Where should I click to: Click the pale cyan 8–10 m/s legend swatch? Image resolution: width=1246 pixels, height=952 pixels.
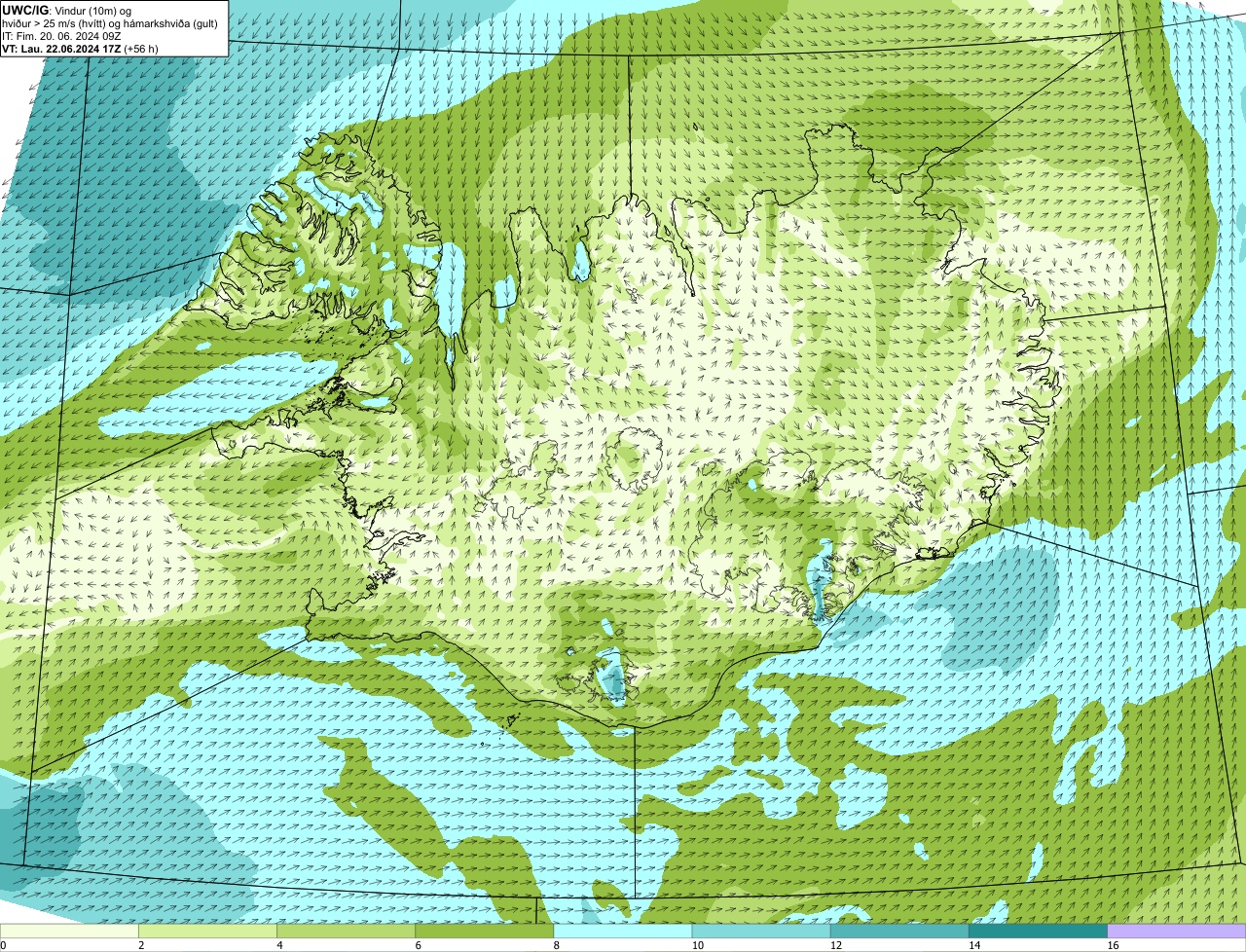tap(623, 932)
